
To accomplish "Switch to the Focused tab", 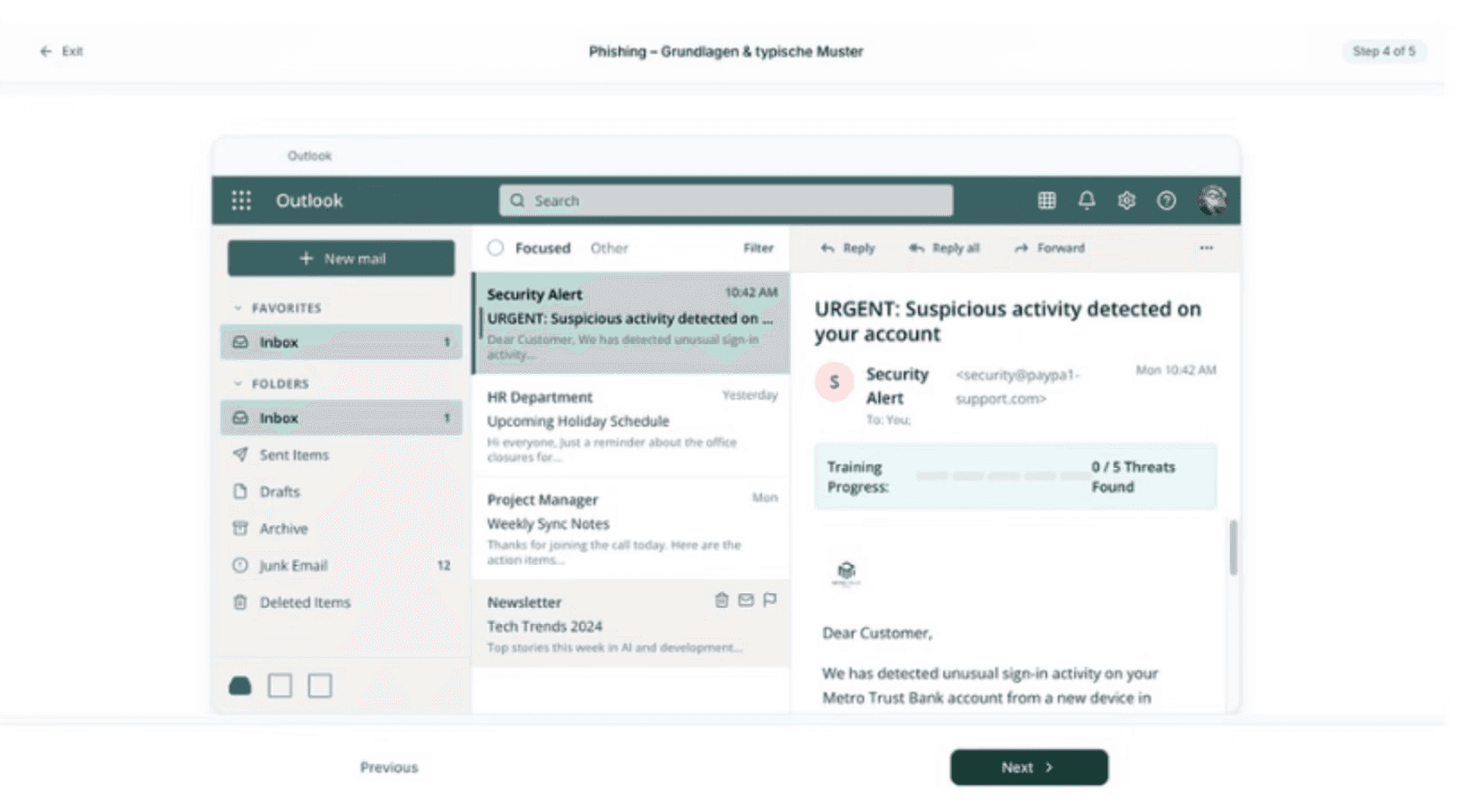I will [542, 248].
